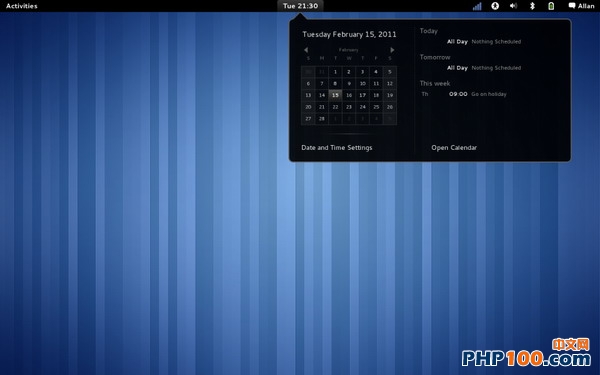Select calendar day 16

coord(349,95)
